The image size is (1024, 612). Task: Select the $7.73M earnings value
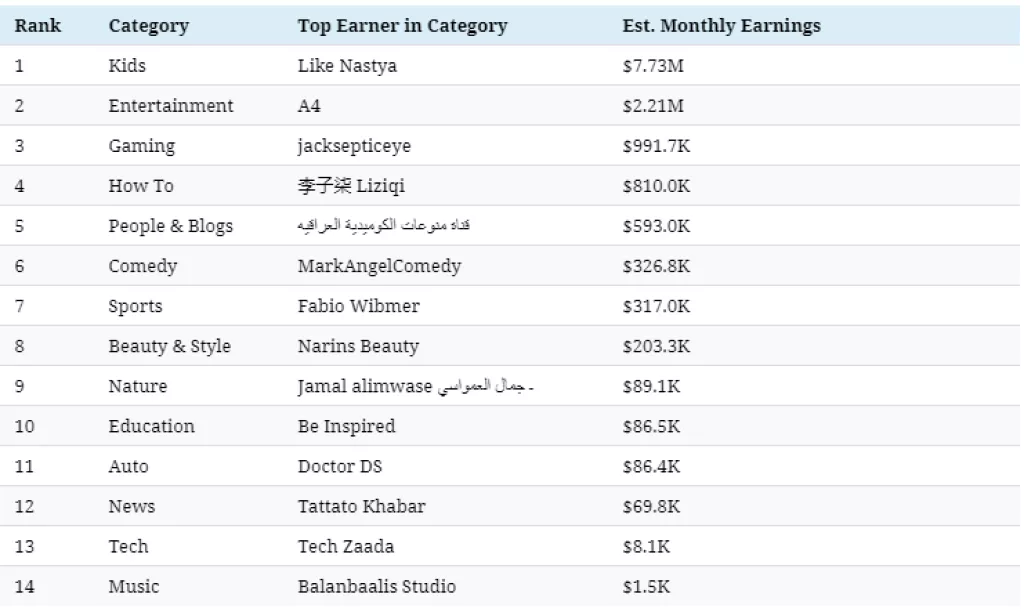653,66
